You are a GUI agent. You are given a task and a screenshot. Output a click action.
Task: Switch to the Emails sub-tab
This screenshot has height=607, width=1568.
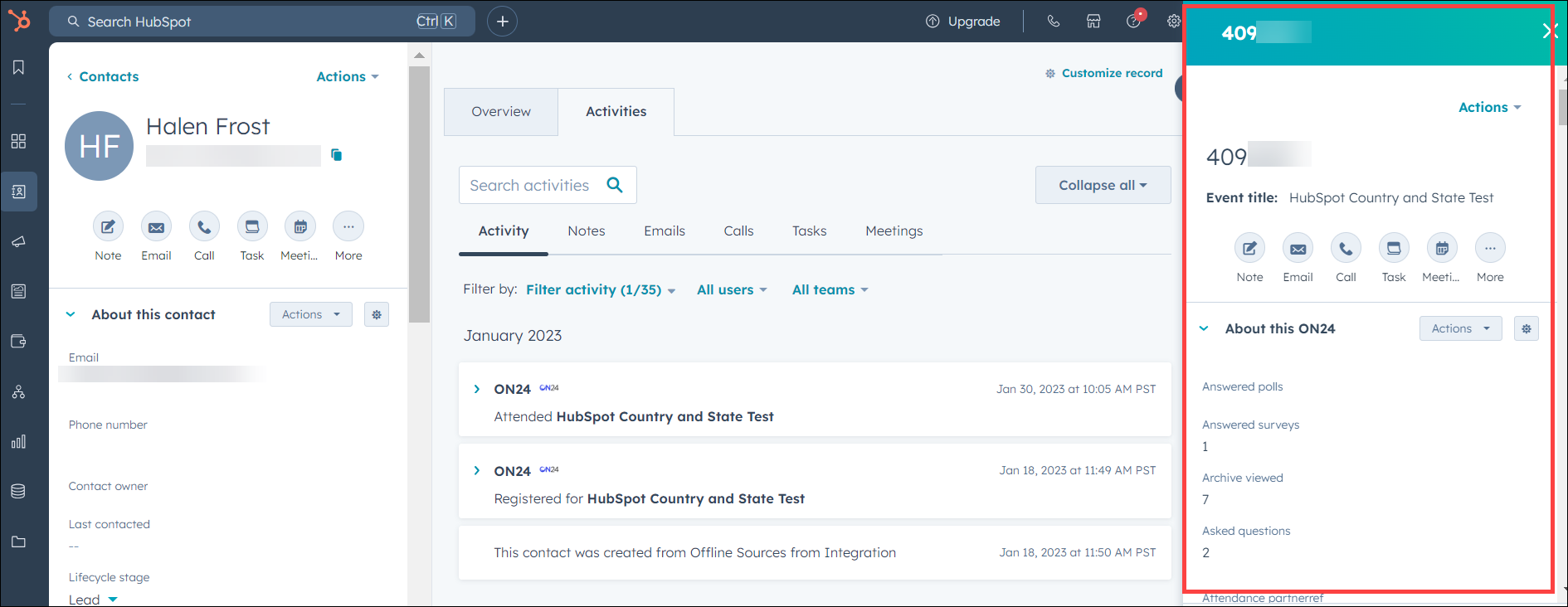click(x=665, y=231)
